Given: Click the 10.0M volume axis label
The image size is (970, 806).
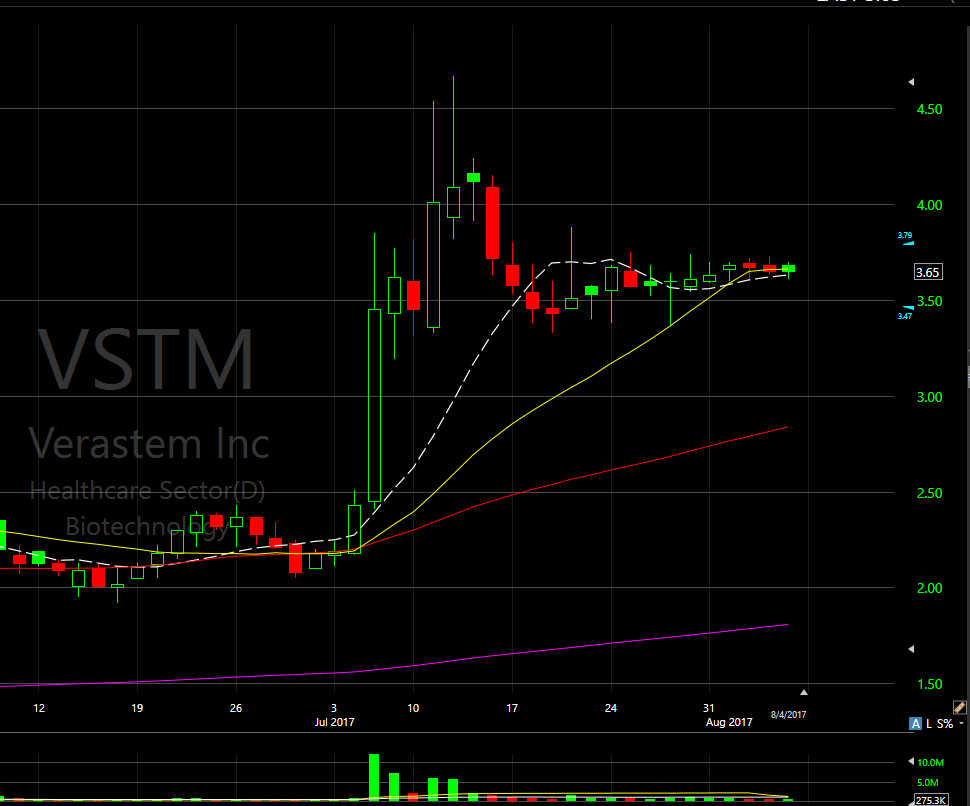Looking at the screenshot, I should pyautogui.click(x=930, y=763).
